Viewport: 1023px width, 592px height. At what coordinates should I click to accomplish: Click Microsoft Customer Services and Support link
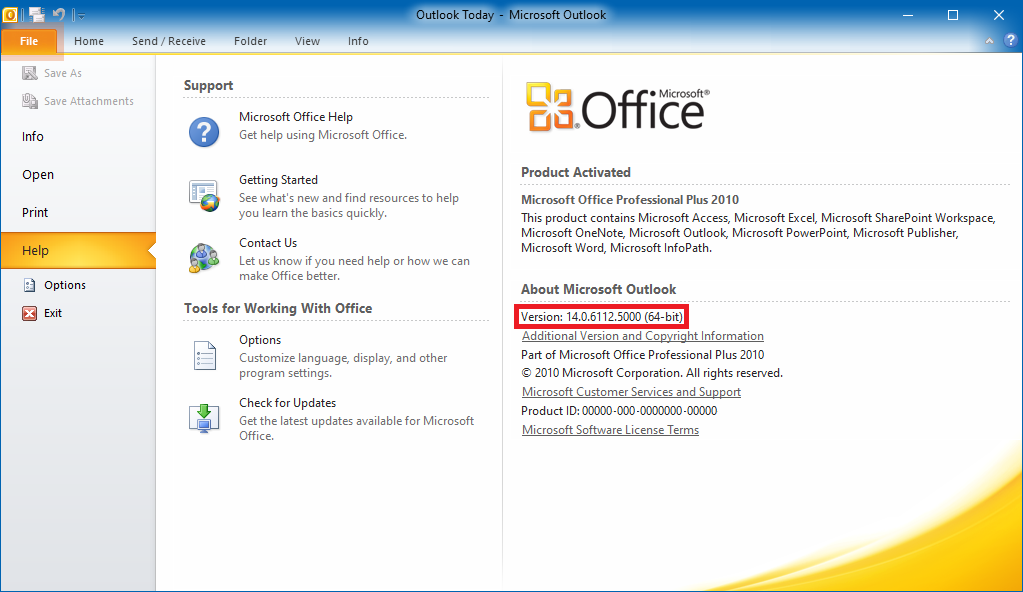[631, 392]
